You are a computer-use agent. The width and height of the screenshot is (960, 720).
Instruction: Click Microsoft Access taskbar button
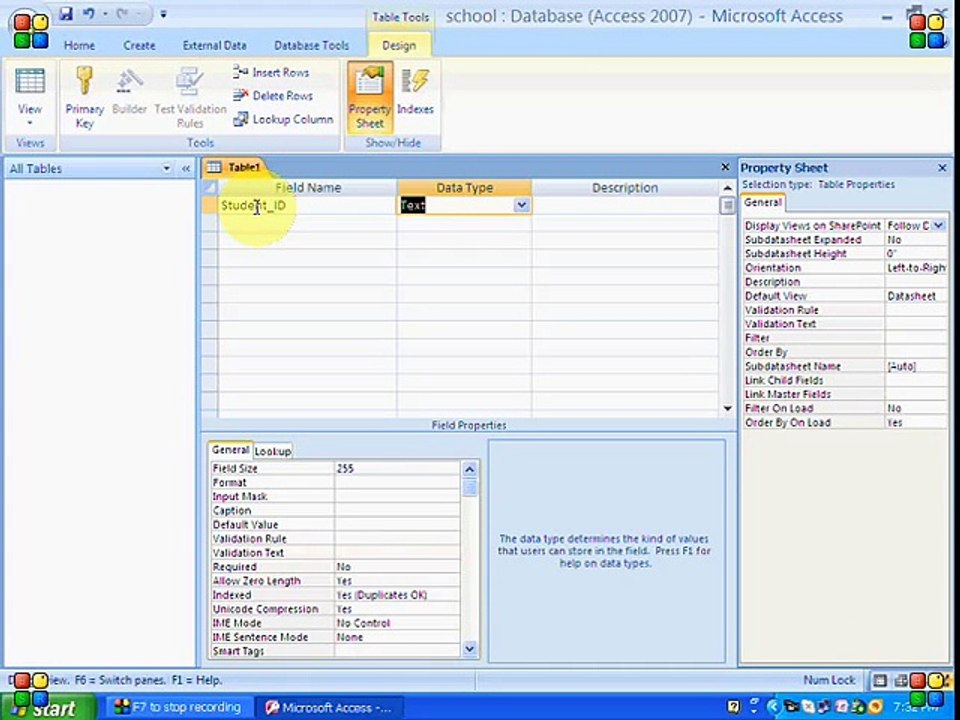[x=331, y=708]
